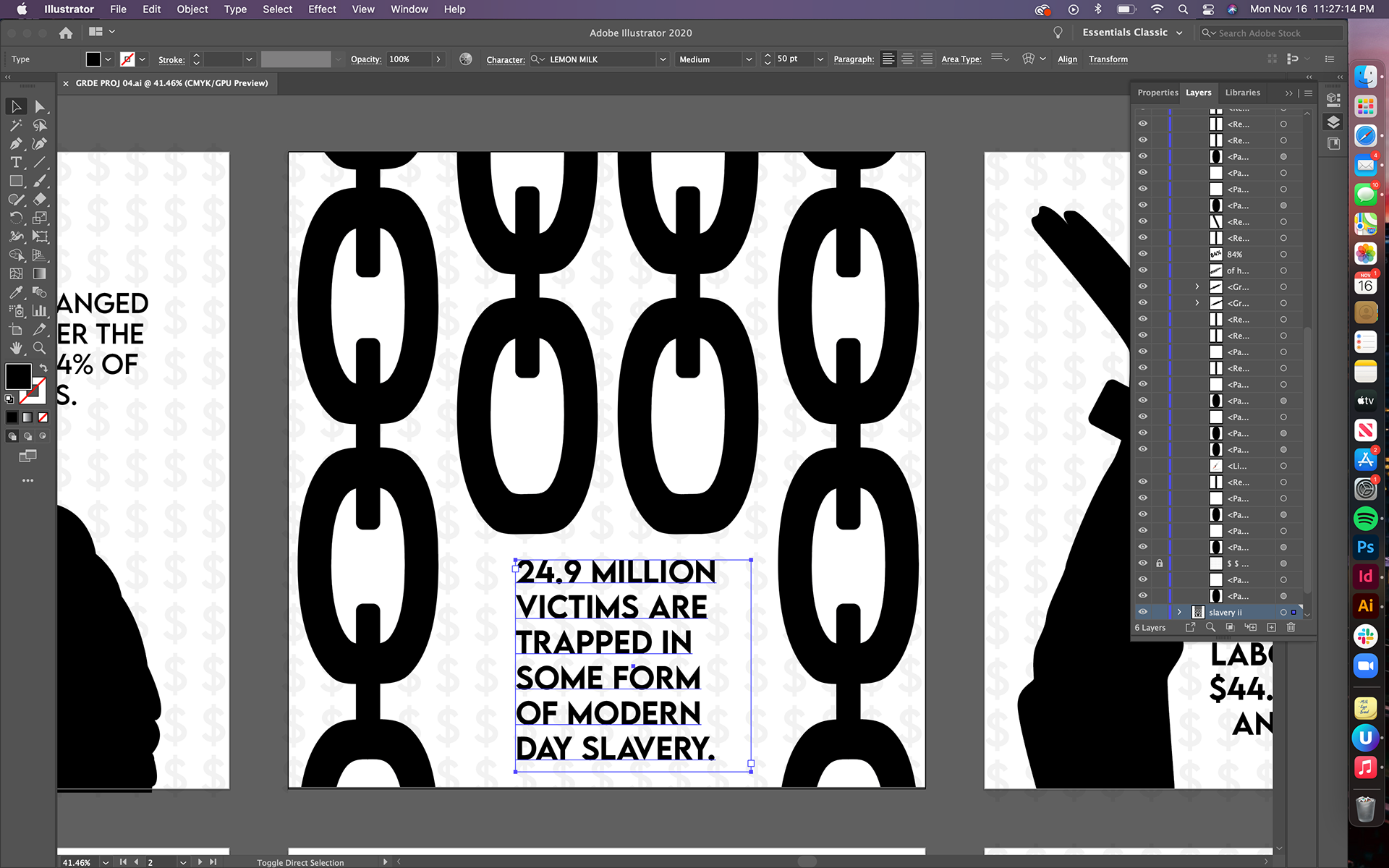Open the zoom level dropdown in status bar
1389x868 pixels.
point(106,862)
